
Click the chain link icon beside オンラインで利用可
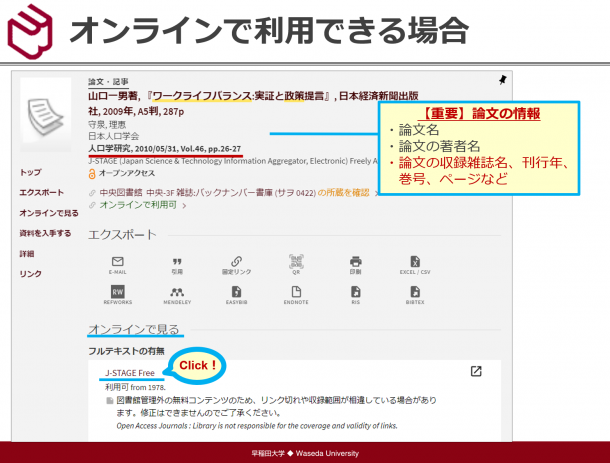[x=92, y=205]
